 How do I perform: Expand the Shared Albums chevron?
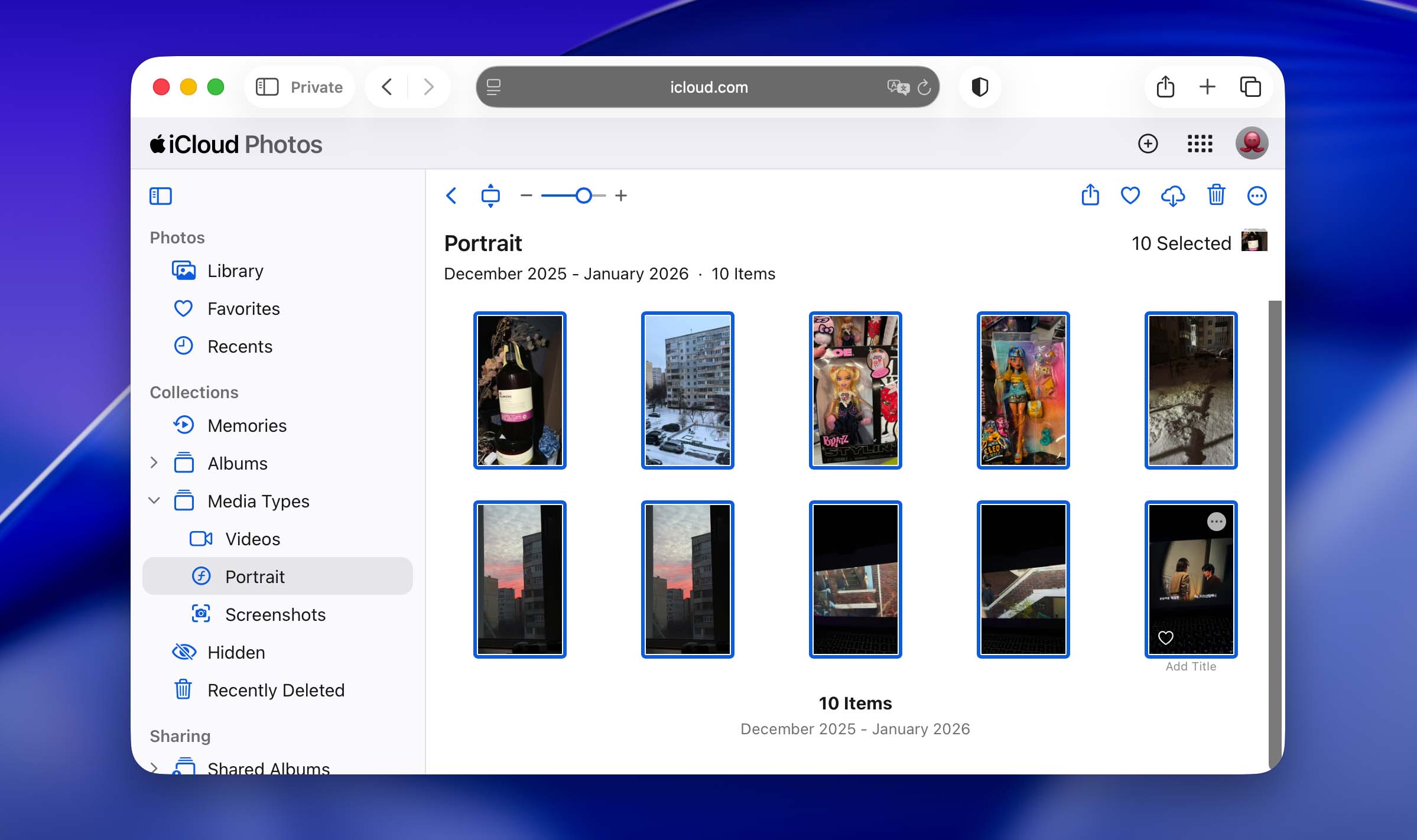[154, 767]
